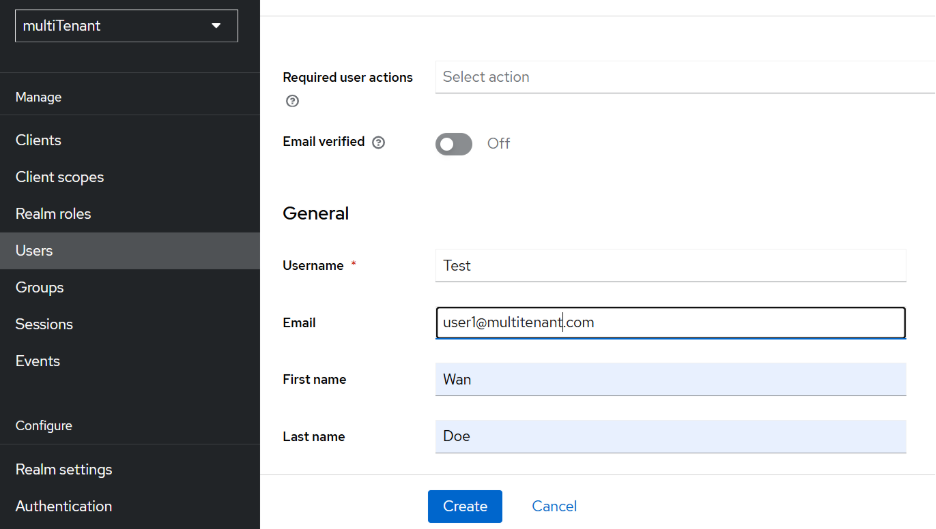Click the Last name text box
The height and width of the screenshot is (529, 936).
670,437
